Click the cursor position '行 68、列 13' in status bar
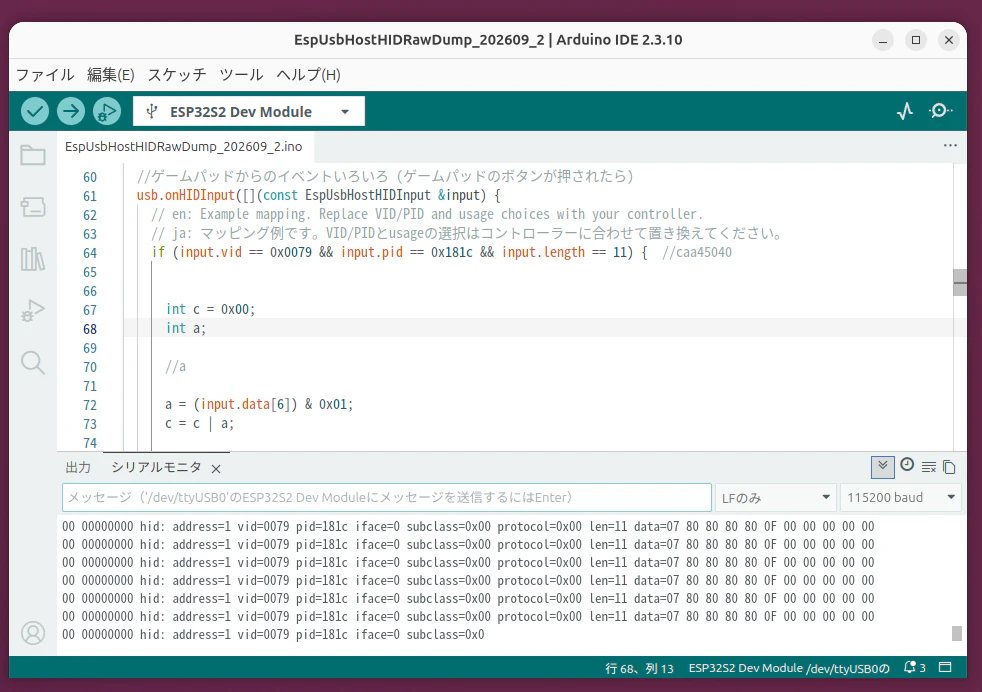This screenshot has height=692, width=982. (x=639, y=668)
